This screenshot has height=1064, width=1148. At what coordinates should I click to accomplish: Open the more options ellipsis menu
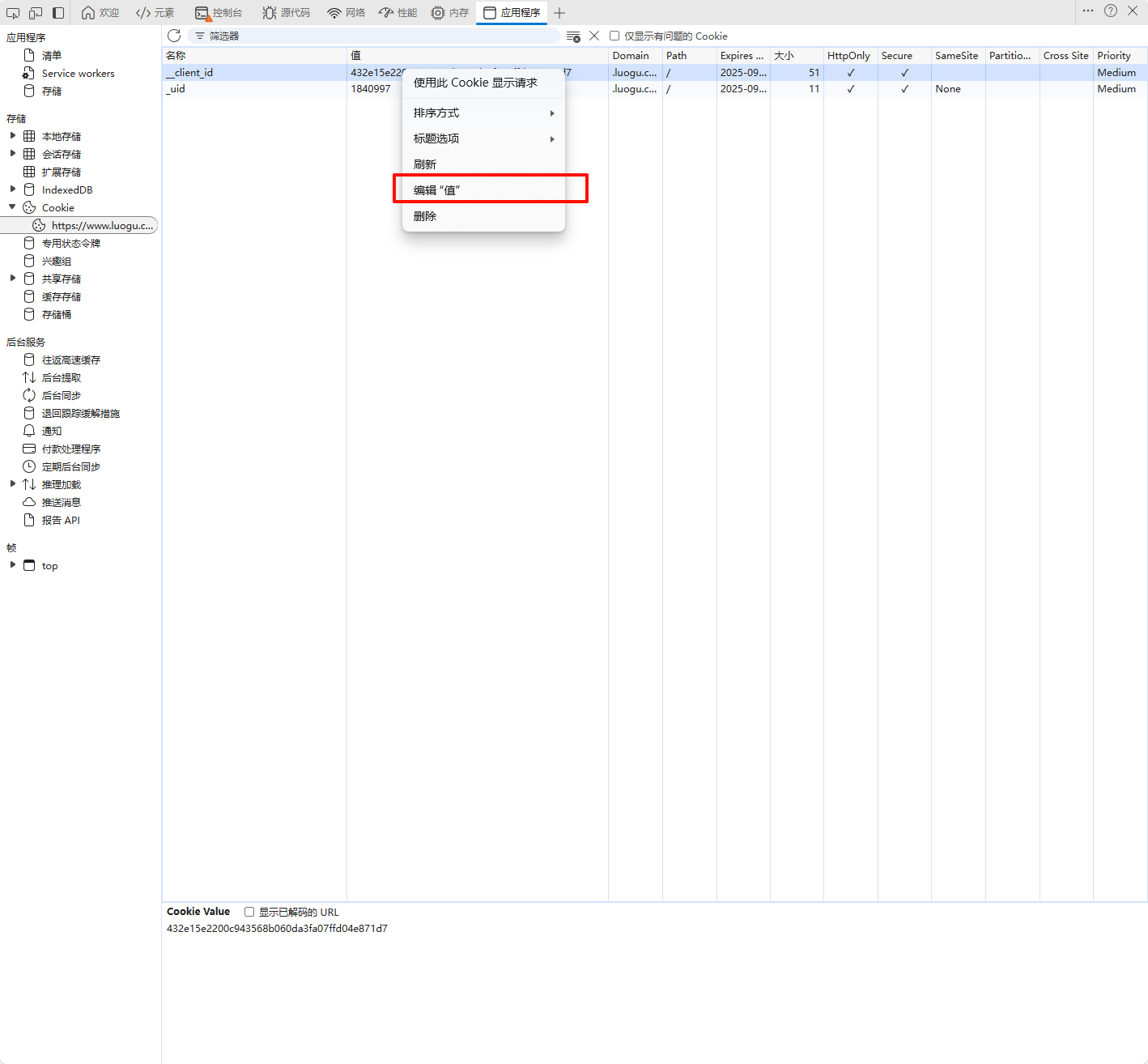(x=1088, y=11)
